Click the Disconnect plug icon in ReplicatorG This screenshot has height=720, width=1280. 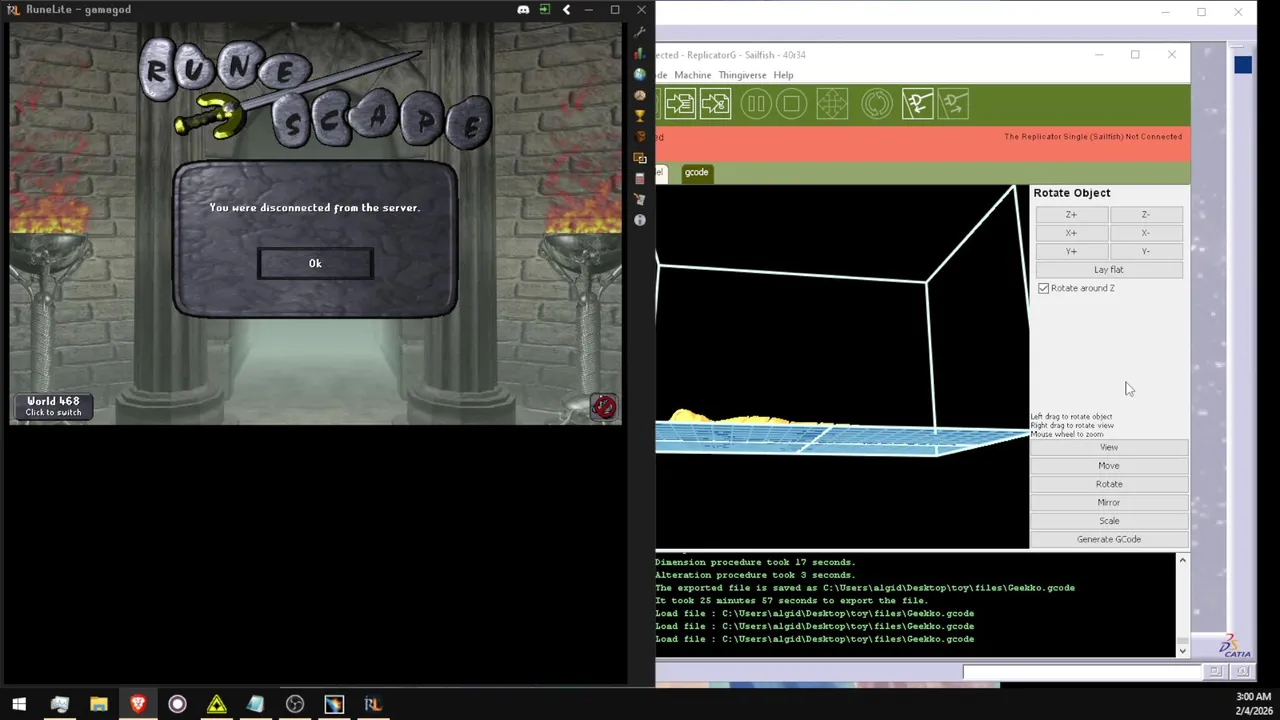tap(953, 104)
